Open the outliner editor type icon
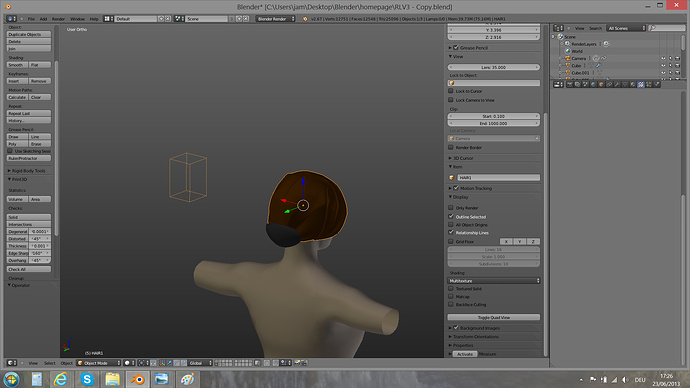This screenshot has height=388, width=690. pyautogui.click(x=558, y=28)
